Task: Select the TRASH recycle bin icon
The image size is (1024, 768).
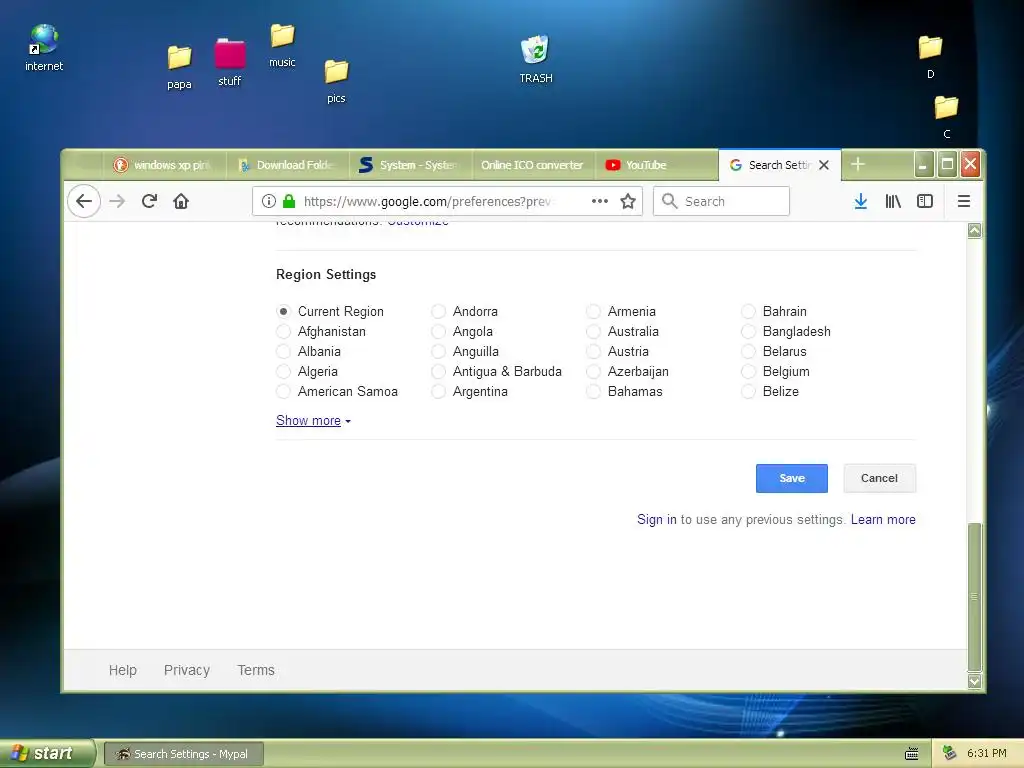Action: (x=536, y=59)
